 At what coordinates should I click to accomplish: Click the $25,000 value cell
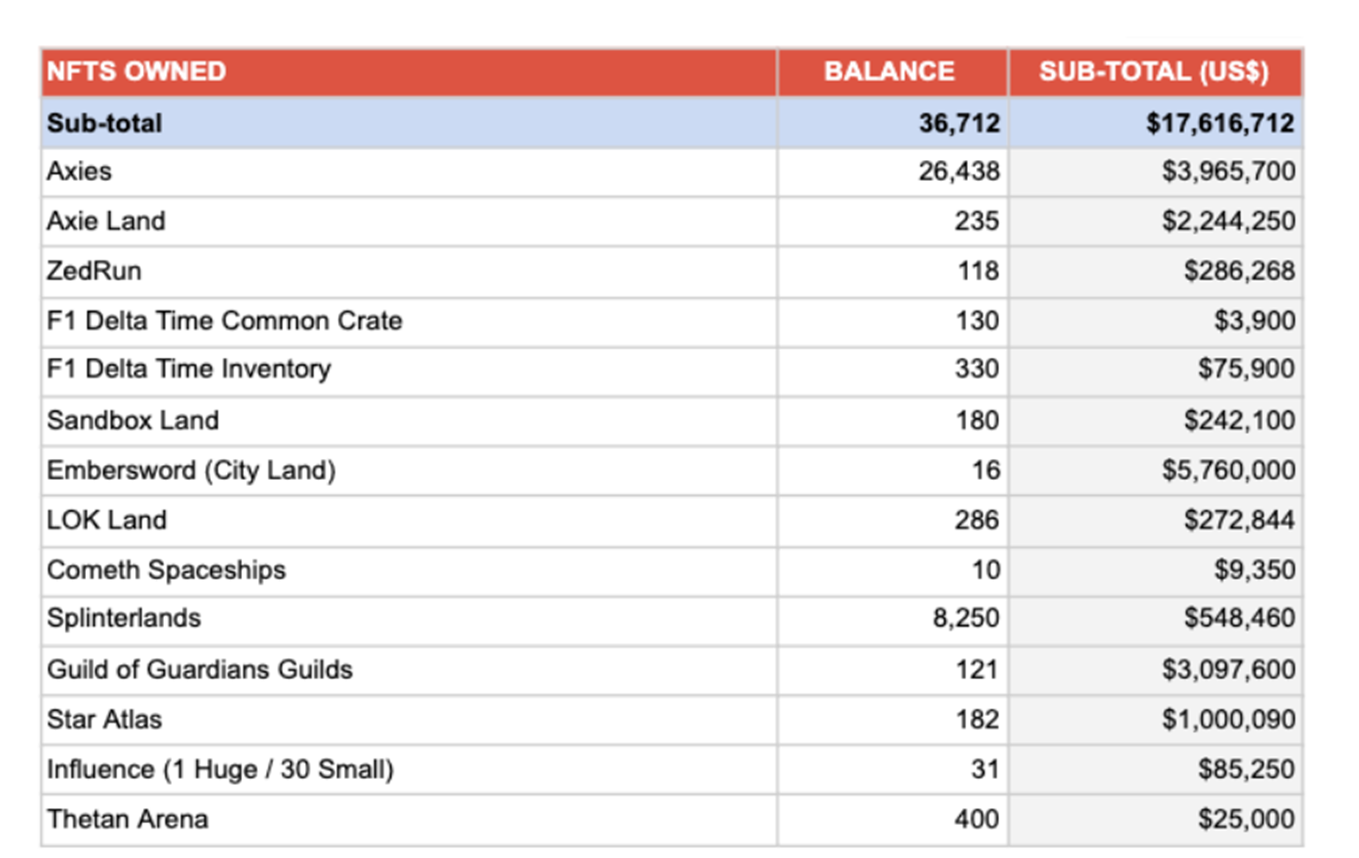tap(1155, 819)
